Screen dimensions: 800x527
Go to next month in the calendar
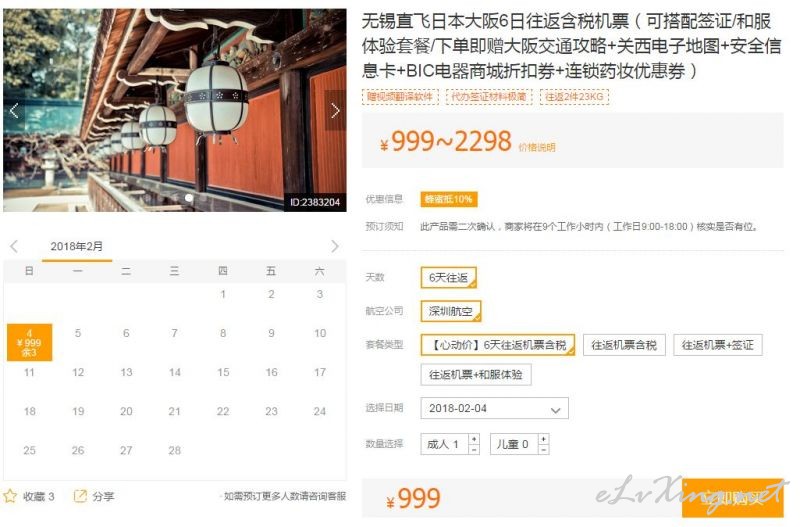tap(335, 246)
